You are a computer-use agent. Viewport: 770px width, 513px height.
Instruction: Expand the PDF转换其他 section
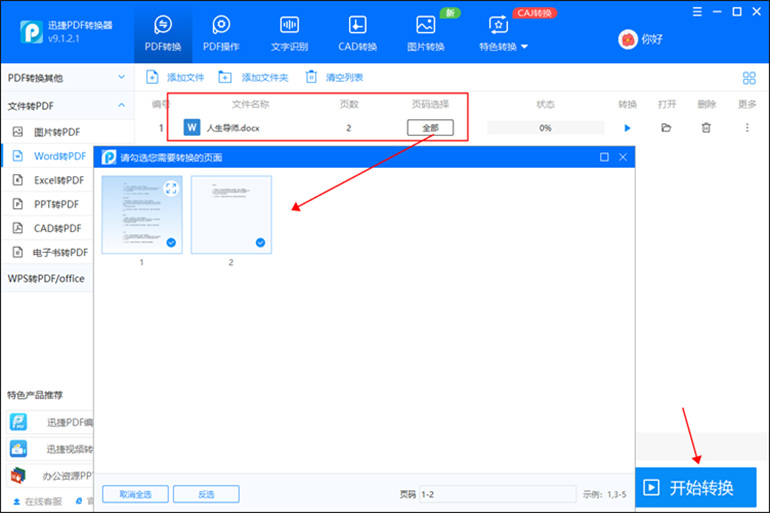point(67,78)
